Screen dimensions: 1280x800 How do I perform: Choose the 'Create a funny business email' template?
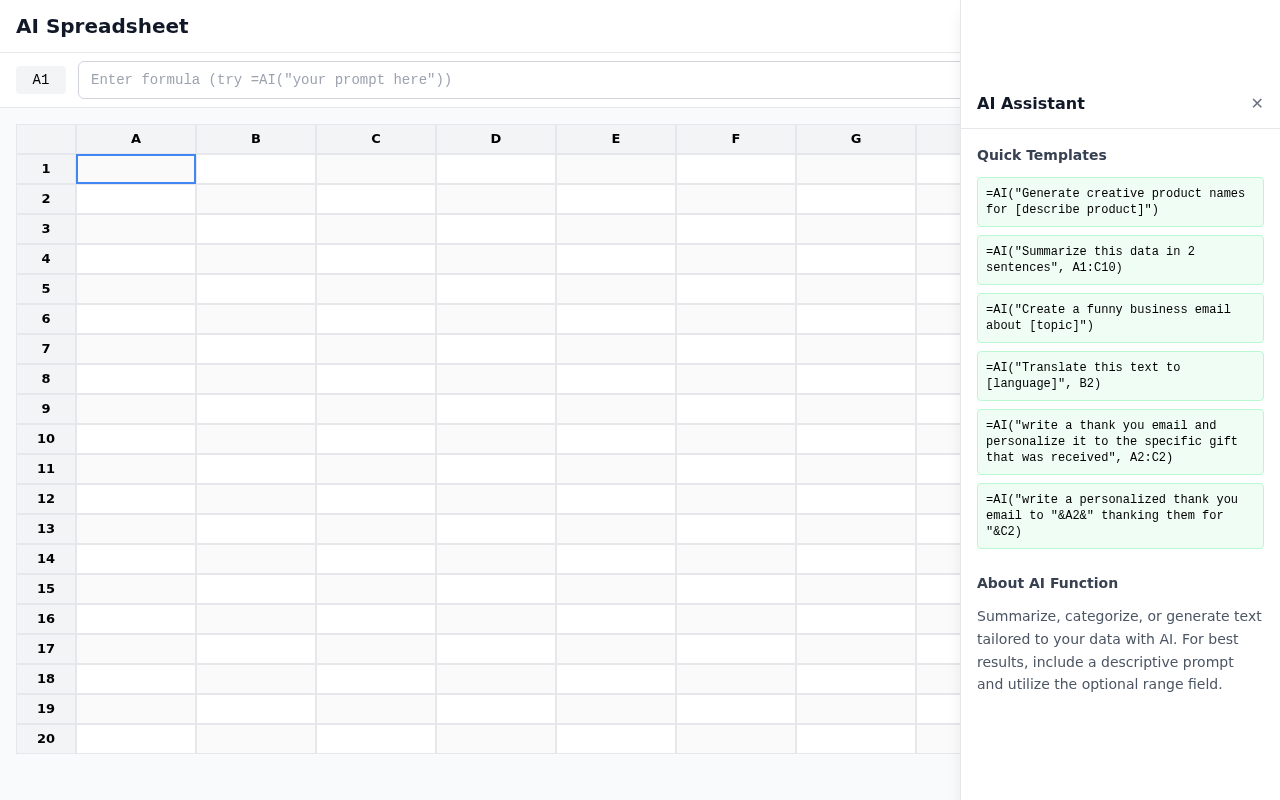point(1120,318)
